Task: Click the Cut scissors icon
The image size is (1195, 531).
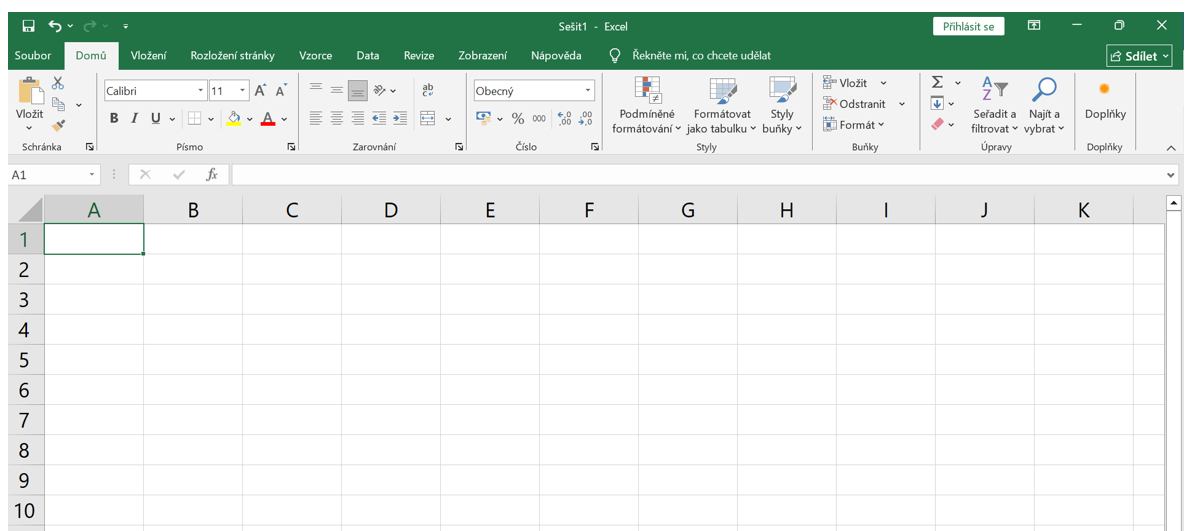Action: coord(58,84)
